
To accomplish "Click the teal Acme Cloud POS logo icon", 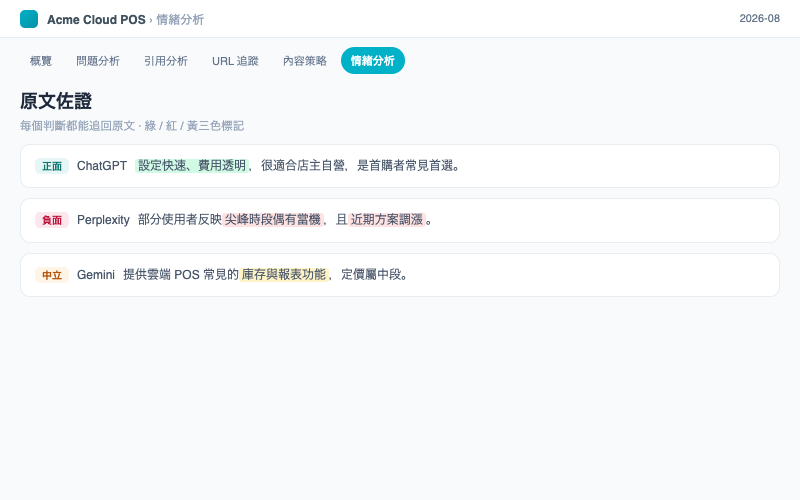I will tap(29, 19).
